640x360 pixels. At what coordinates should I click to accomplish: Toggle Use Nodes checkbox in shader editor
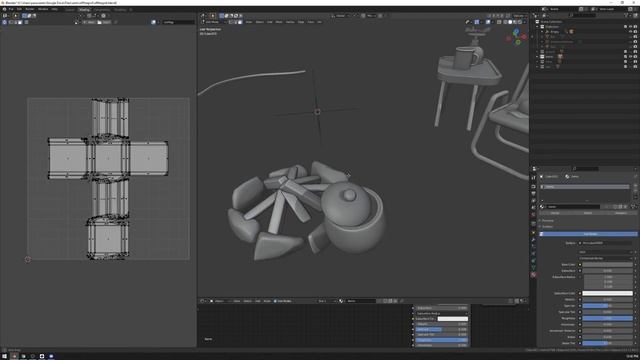tap(275, 301)
